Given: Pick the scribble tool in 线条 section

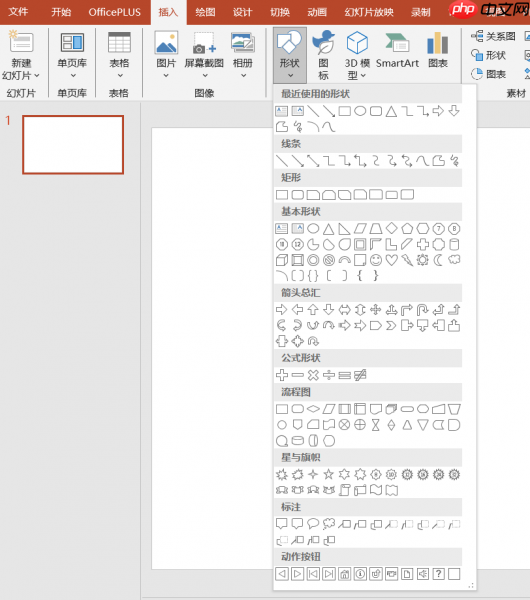Looking at the screenshot, I should click(x=454, y=161).
